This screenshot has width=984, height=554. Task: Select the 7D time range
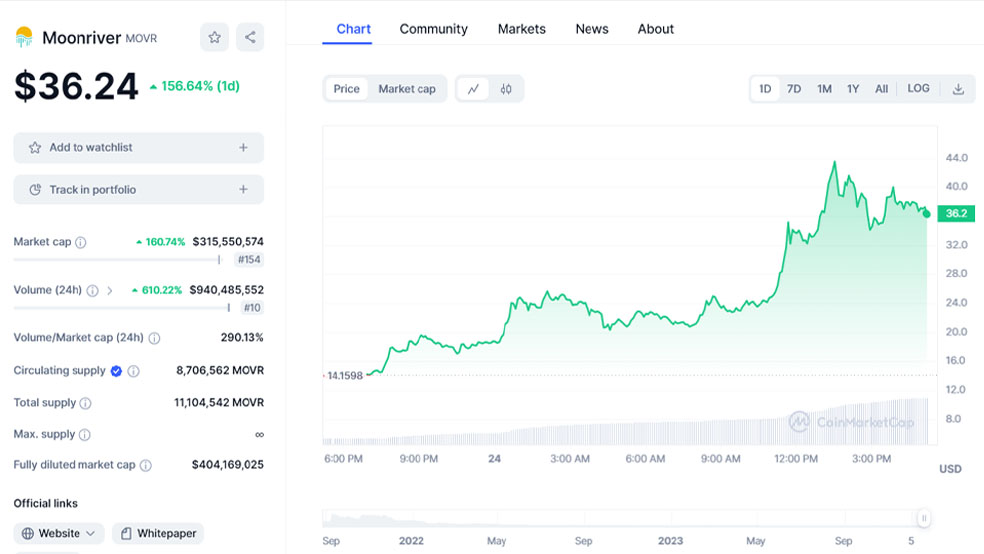point(794,89)
